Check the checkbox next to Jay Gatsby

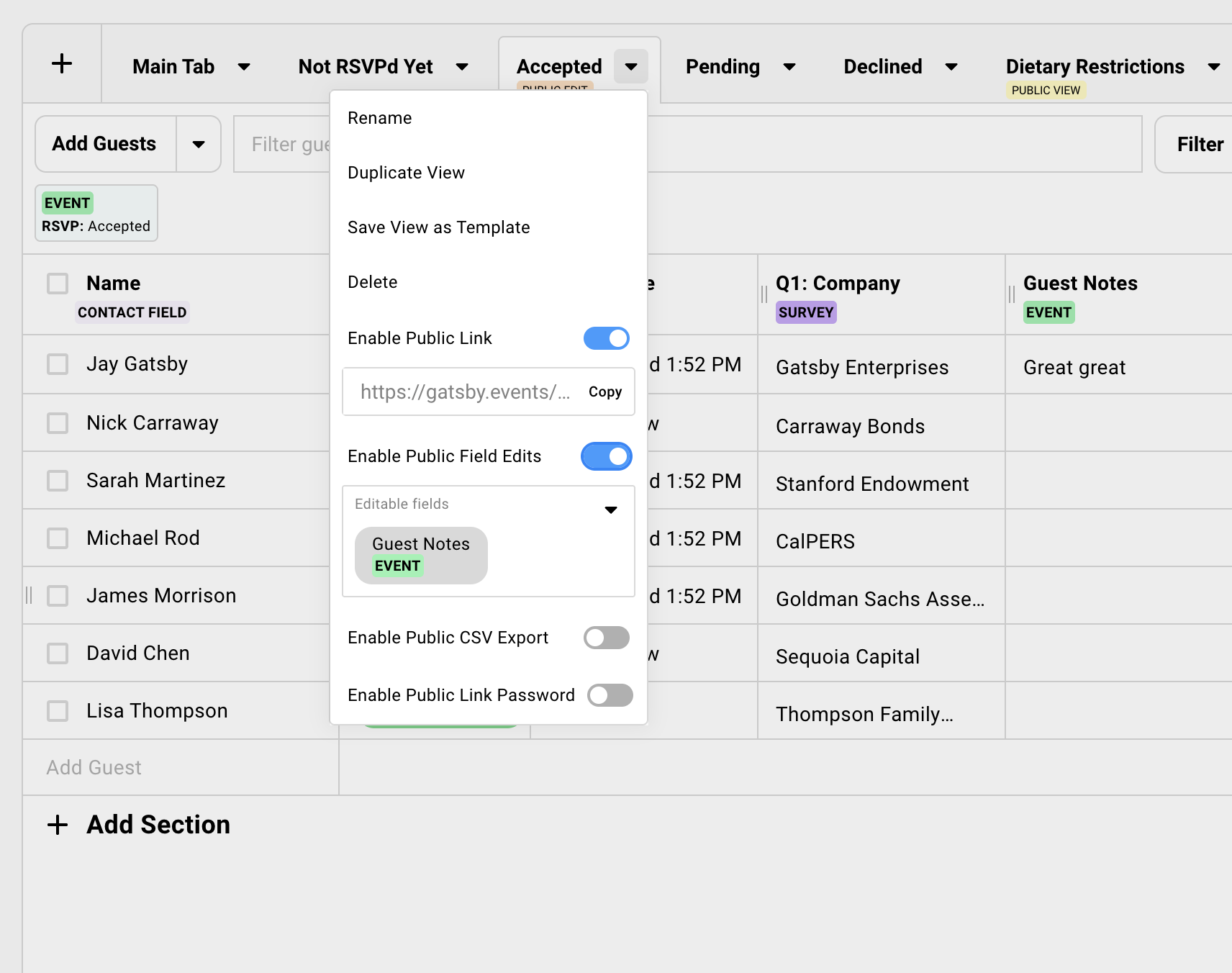click(58, 364)
